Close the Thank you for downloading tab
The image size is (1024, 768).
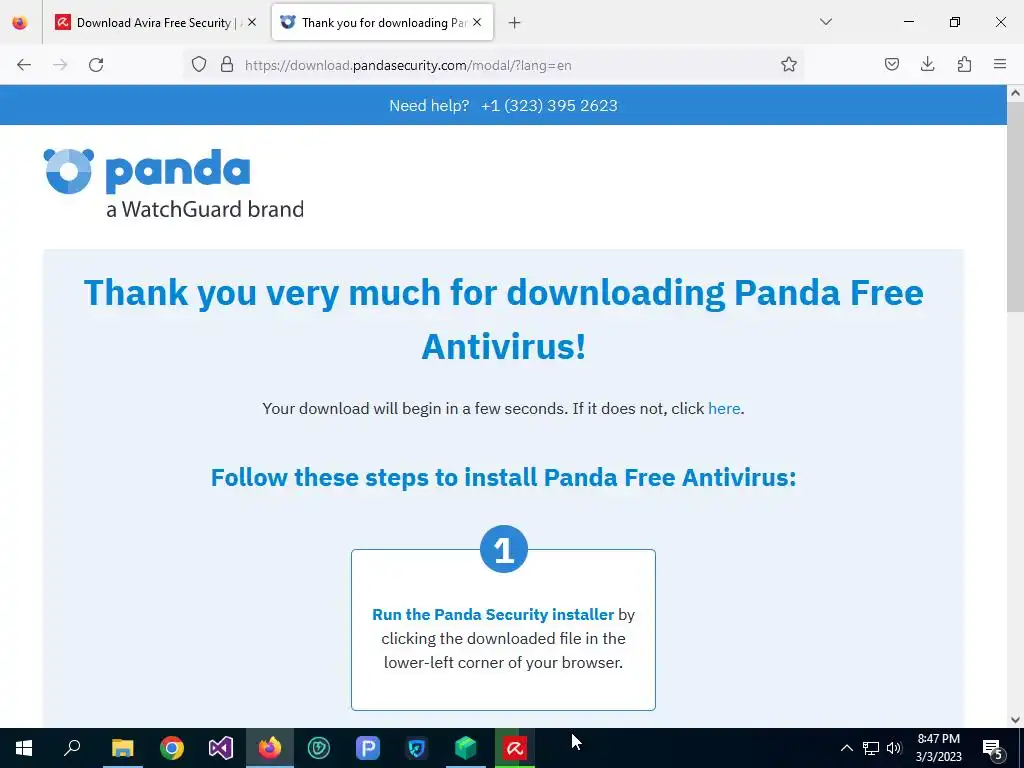(x=477, y=22)
